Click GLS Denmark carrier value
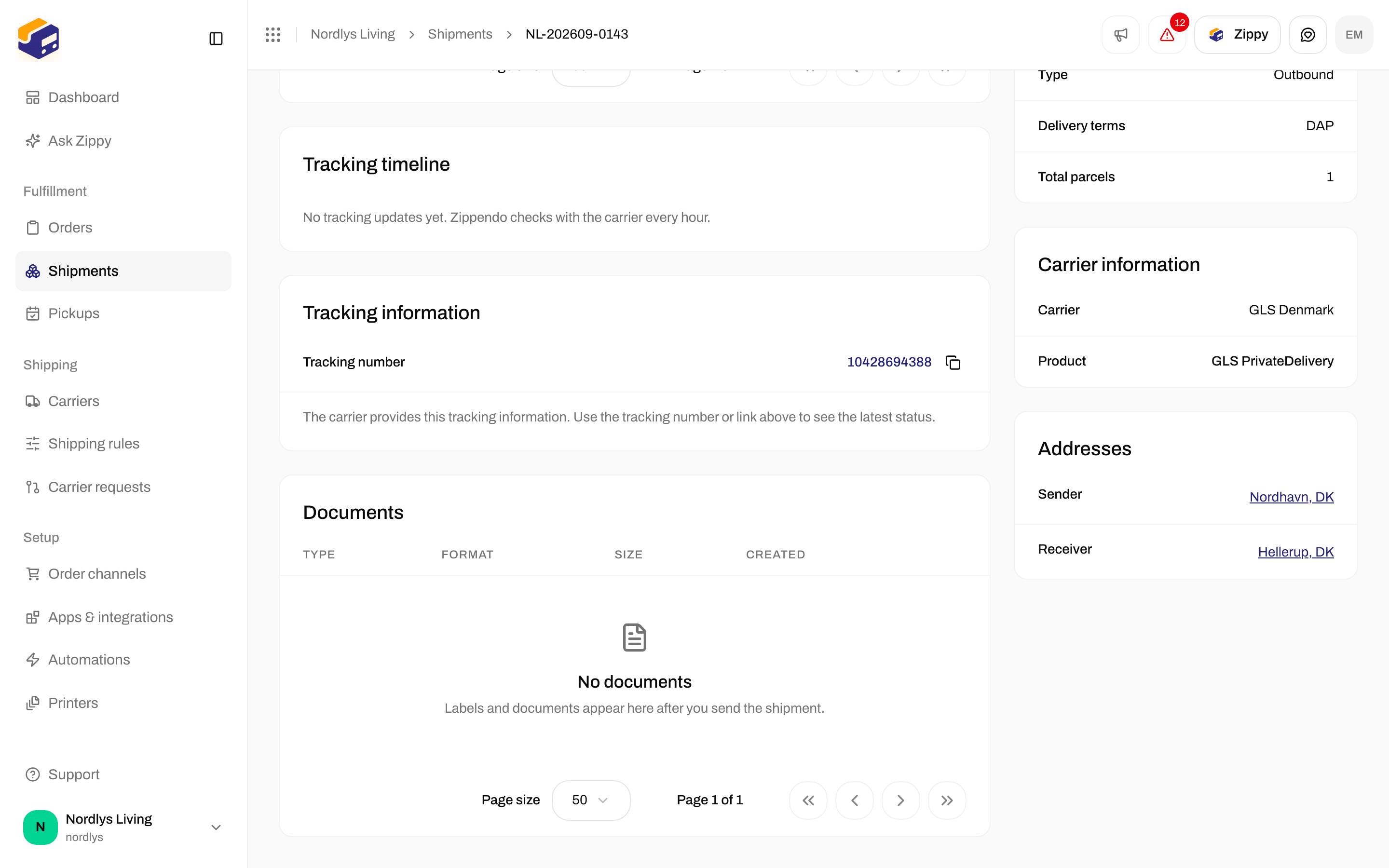1389x868 pixels. click(x=1291, y=310)
